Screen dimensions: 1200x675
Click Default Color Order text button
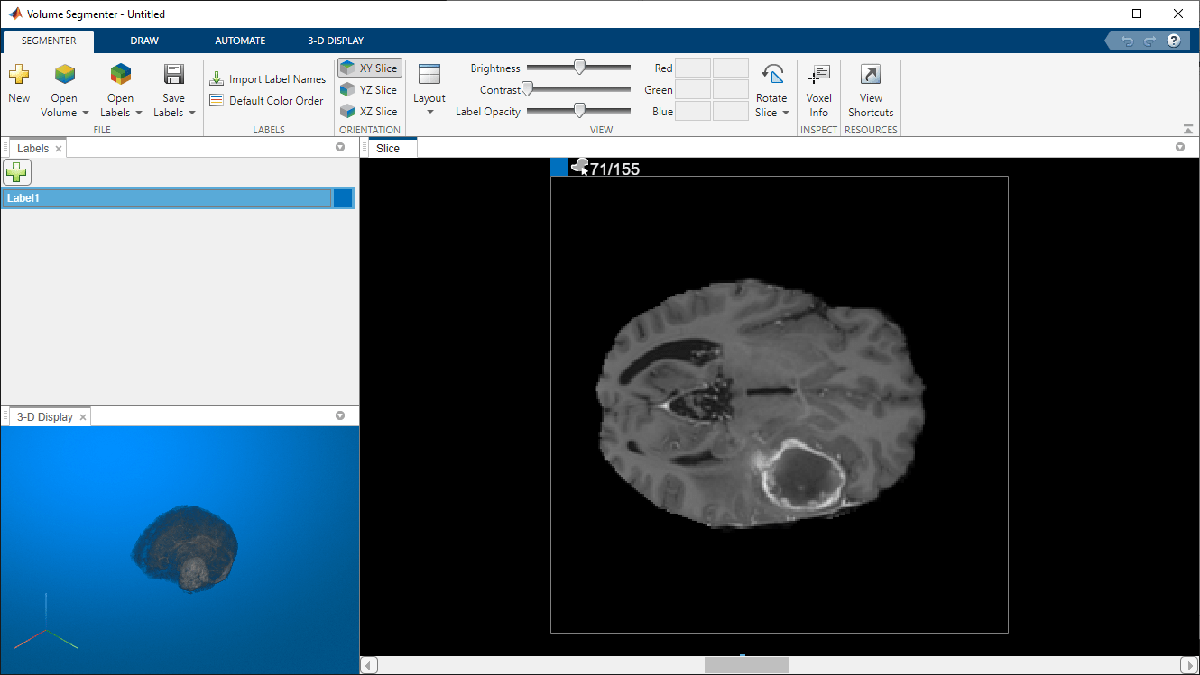click(x=276, y=100)
